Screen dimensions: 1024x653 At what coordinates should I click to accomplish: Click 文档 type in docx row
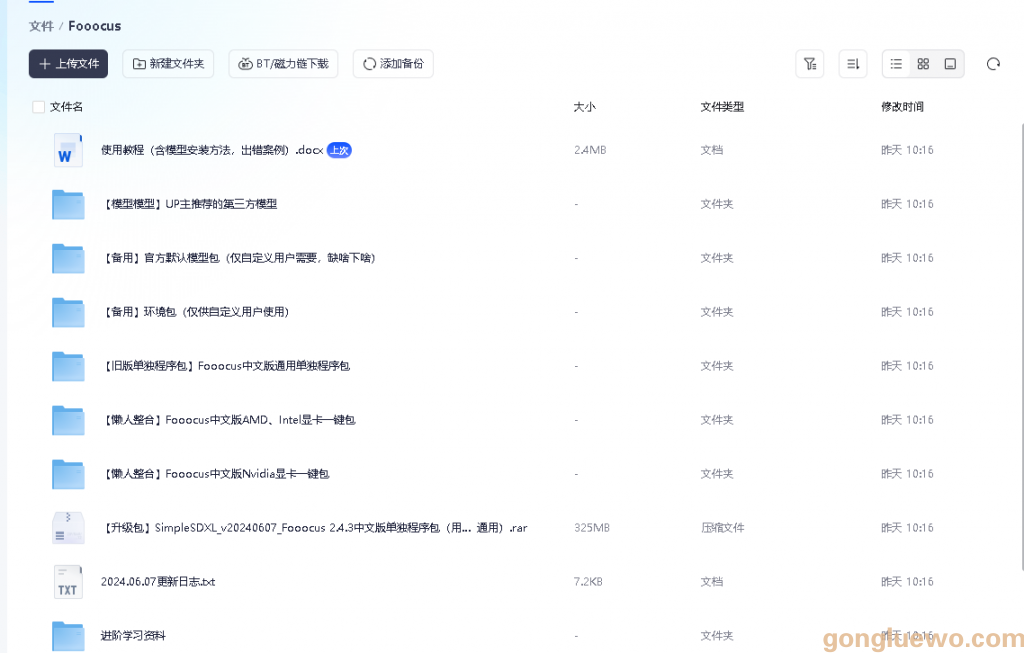pyautogui.click(x=712, y=150)
